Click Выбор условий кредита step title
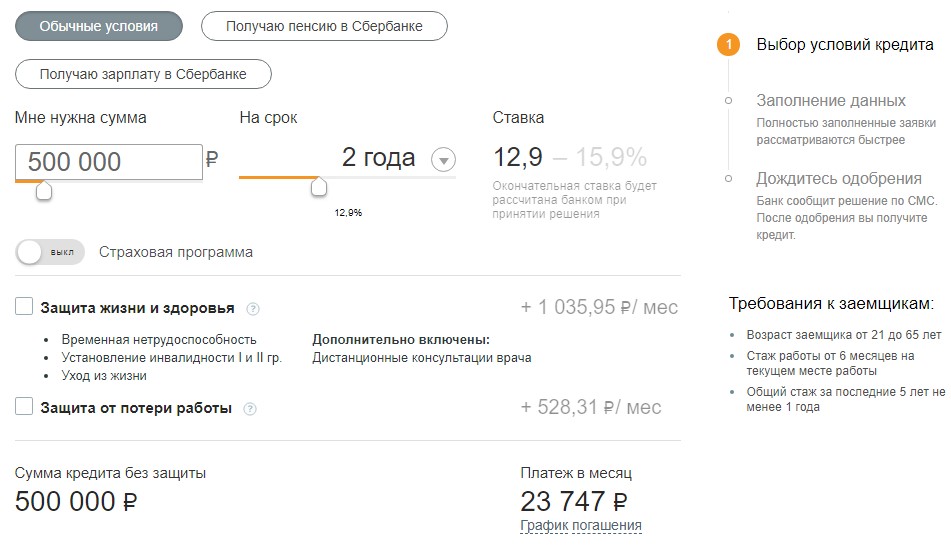951x545 pixels. tap(845, 45)
